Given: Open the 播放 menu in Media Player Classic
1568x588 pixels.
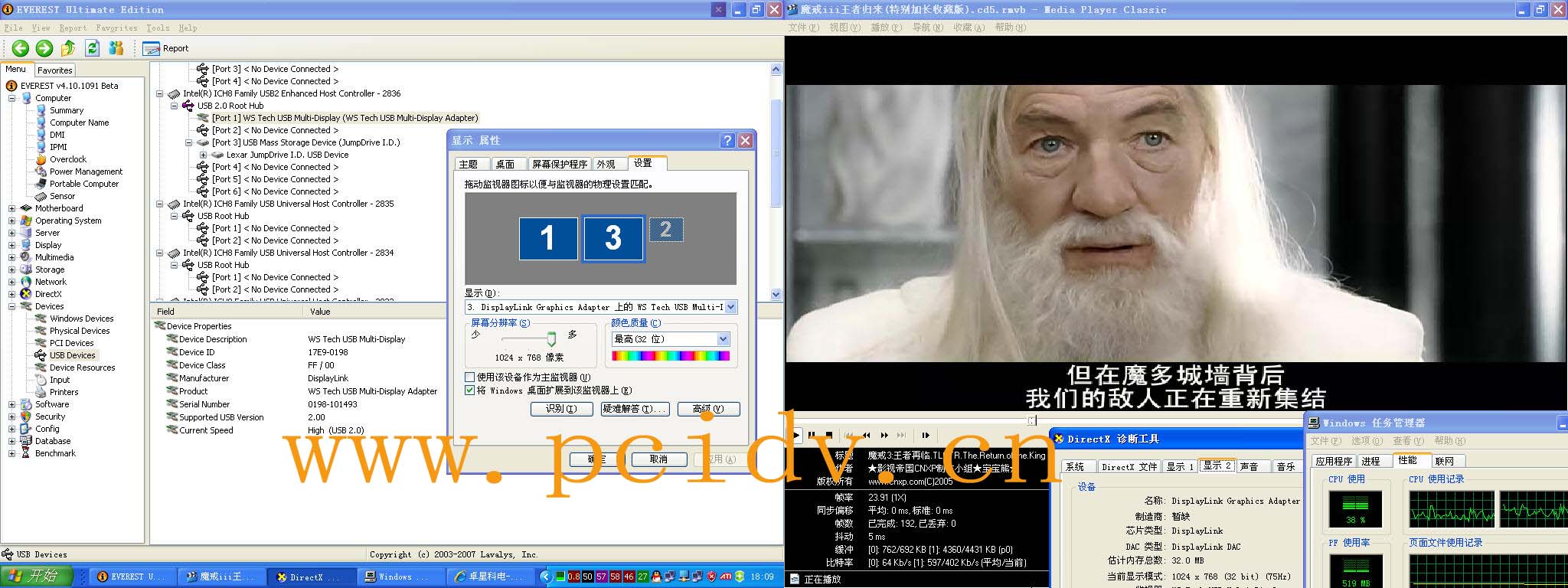Looking at the screenshot, I should coord(886,27).
